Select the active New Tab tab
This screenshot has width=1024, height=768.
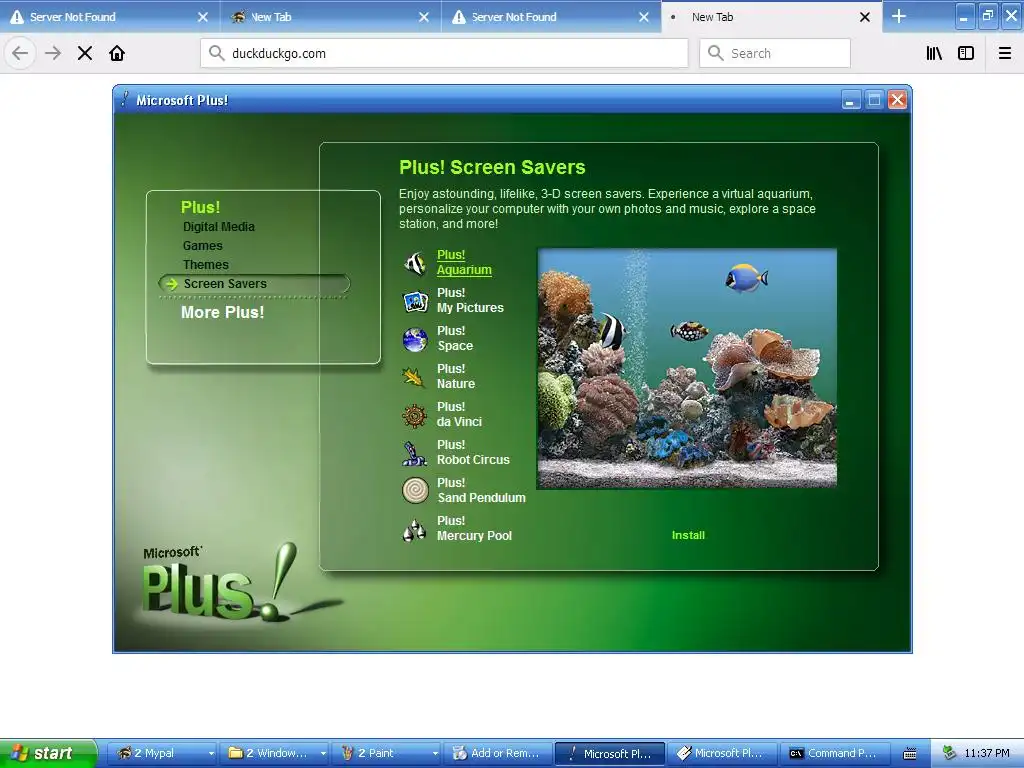click(x=771, y=17)
